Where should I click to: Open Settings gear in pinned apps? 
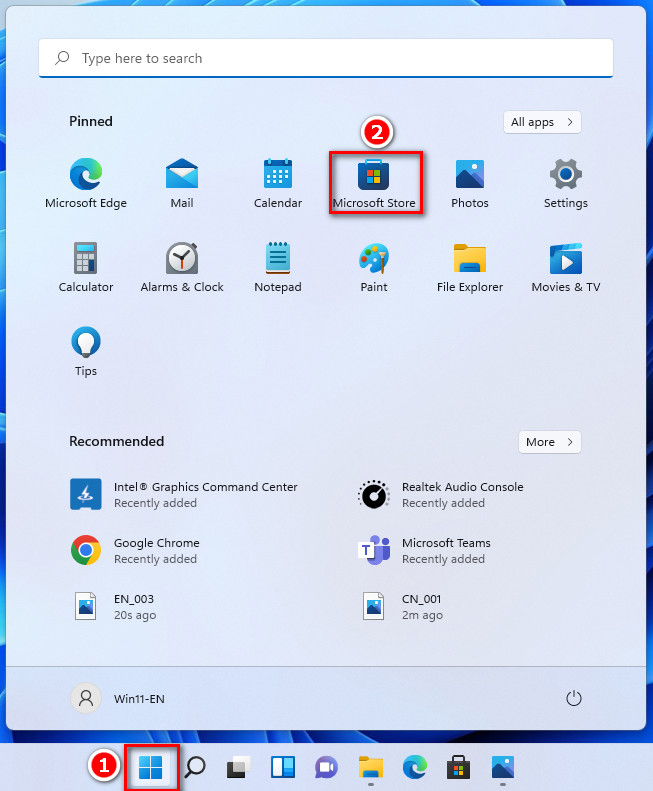pos(566,183)
